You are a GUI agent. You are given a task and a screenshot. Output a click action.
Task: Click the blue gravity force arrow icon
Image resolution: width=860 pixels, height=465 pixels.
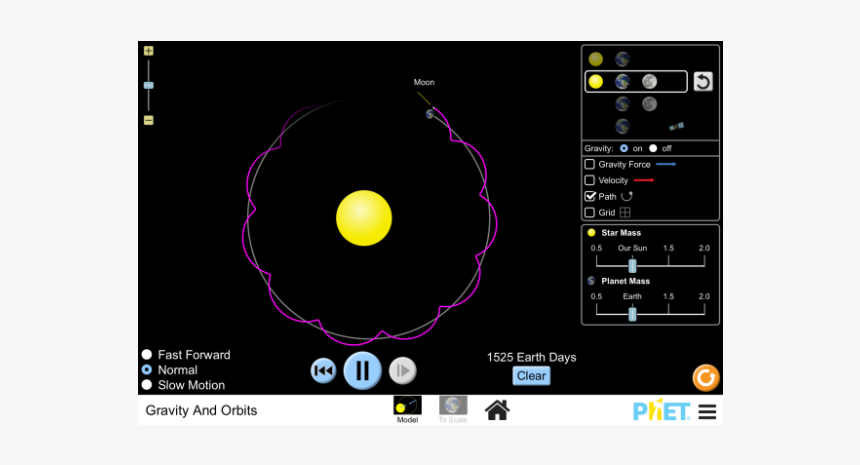(x=666, y=164)
